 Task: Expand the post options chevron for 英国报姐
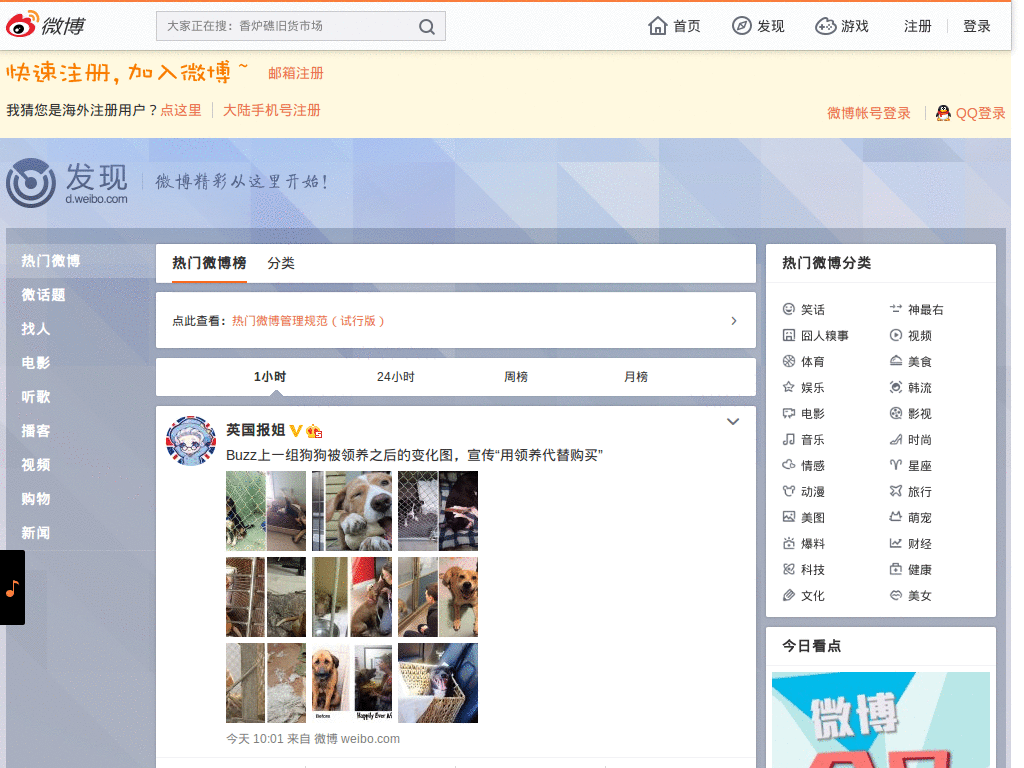click(733, 422)
